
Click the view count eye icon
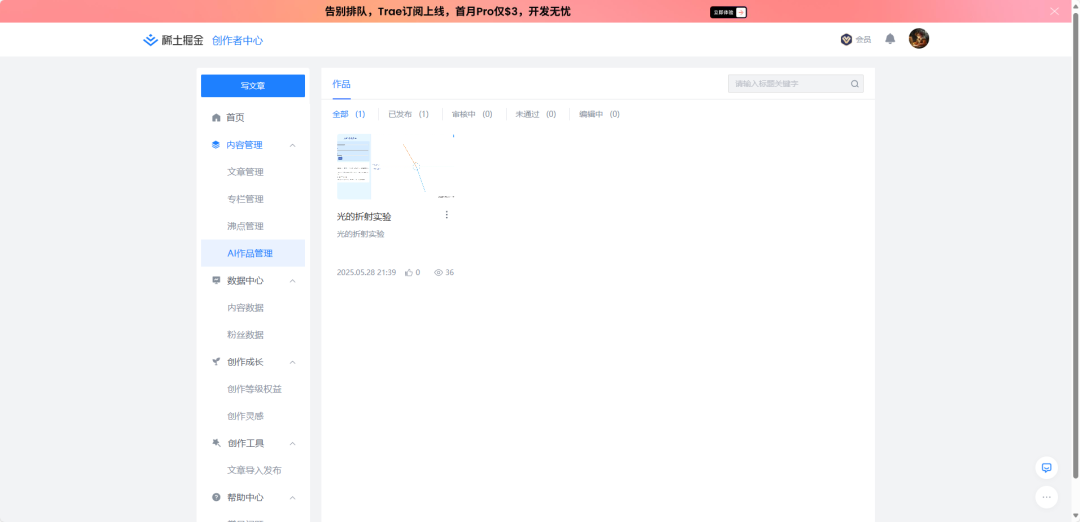(438, 273)
